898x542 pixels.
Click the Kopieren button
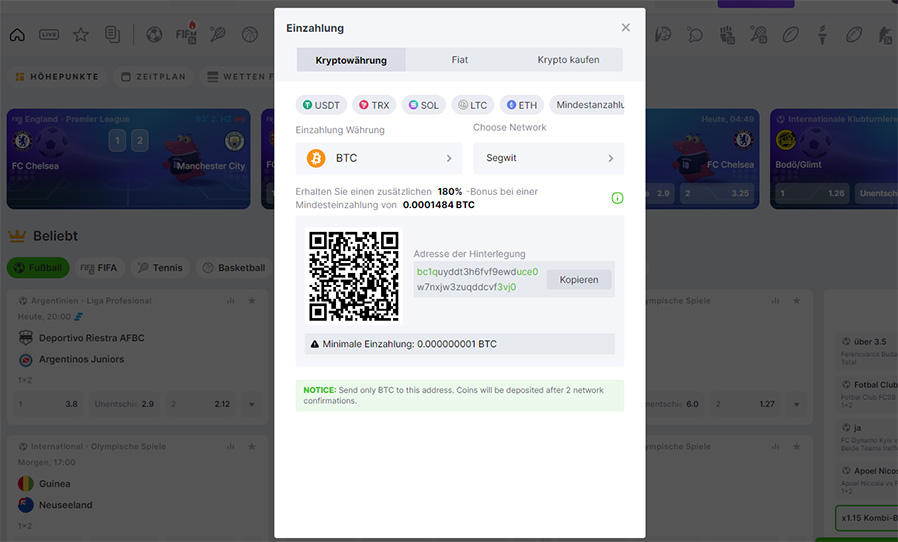[579, 280]
